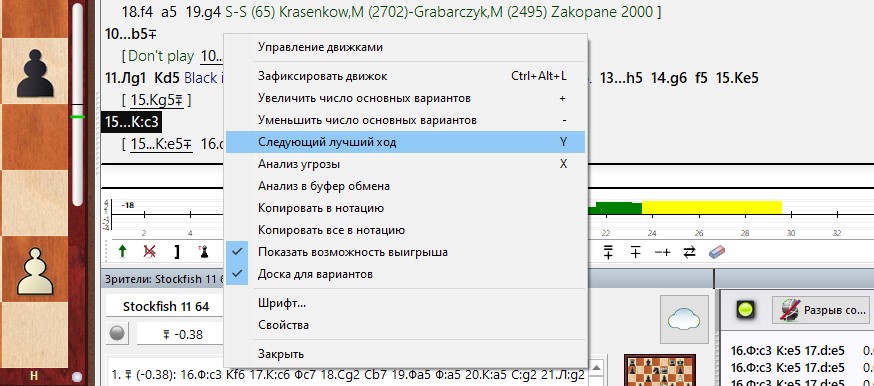
Task: Click the eraser icon to clear annotations
Action: coord(717,252)
